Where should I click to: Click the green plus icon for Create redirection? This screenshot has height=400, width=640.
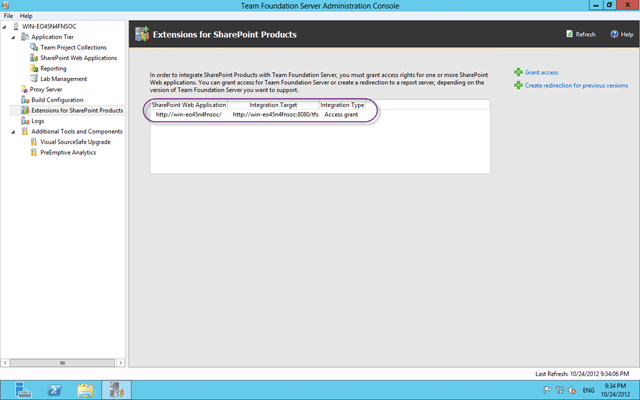click(x=518, y=85)
